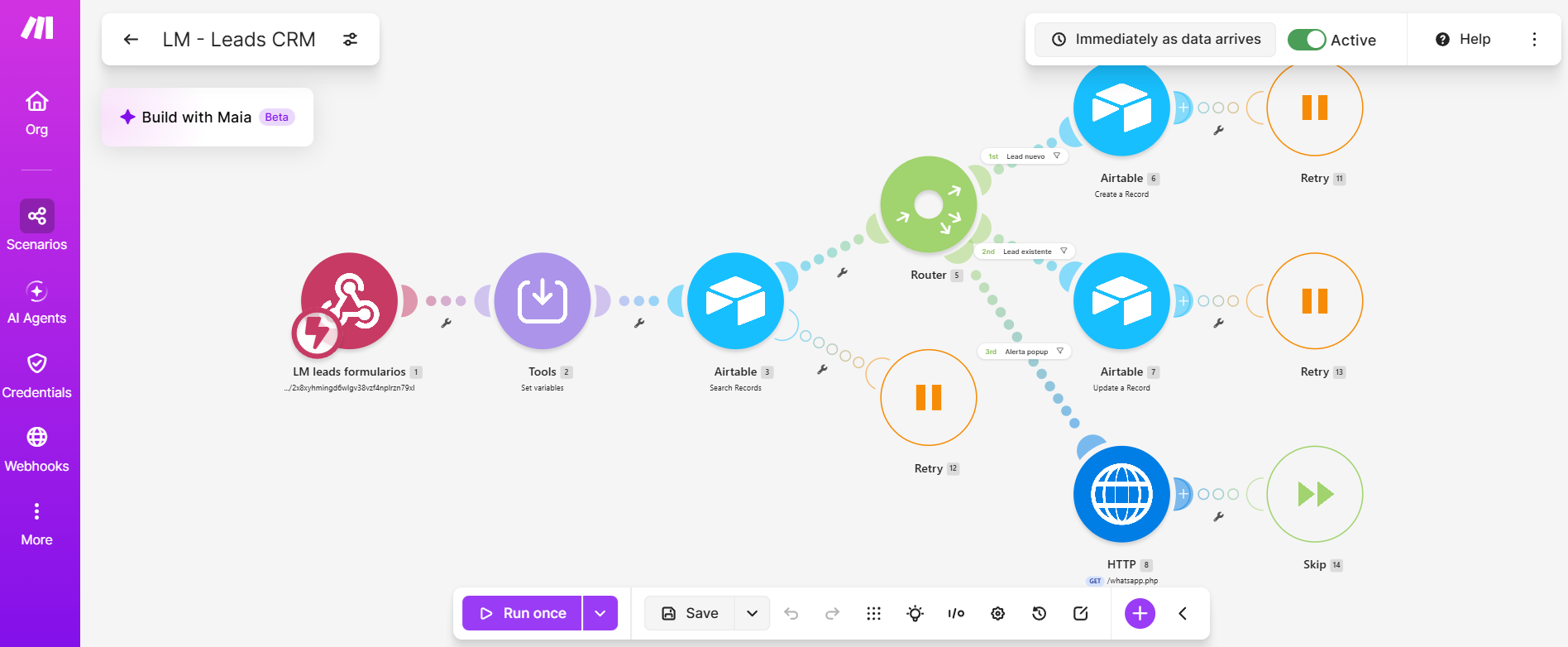Click the Explain flow lightbulb icon

click(915, 613)
